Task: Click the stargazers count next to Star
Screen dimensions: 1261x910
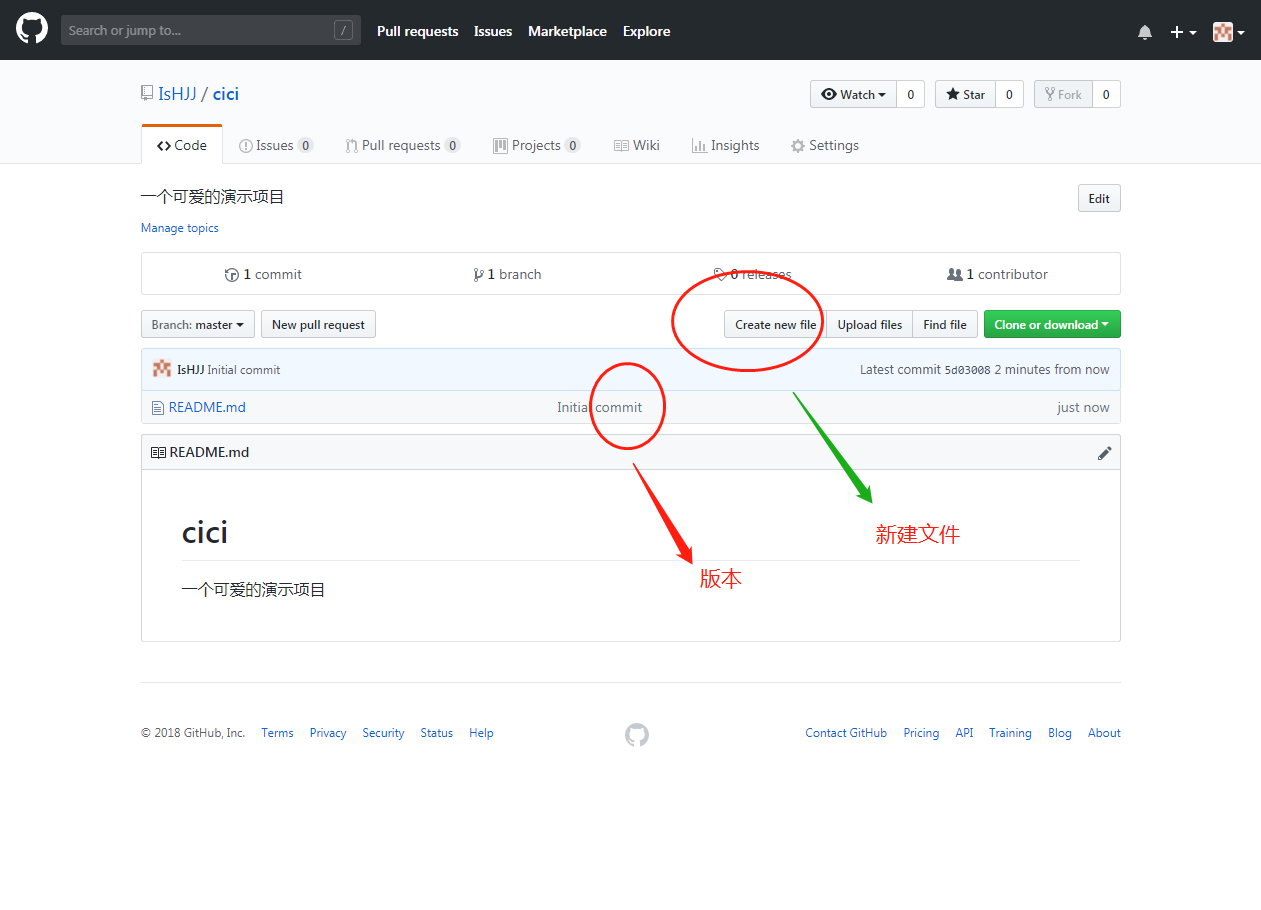Action: pyautogui.click(x=1009, y=94)
